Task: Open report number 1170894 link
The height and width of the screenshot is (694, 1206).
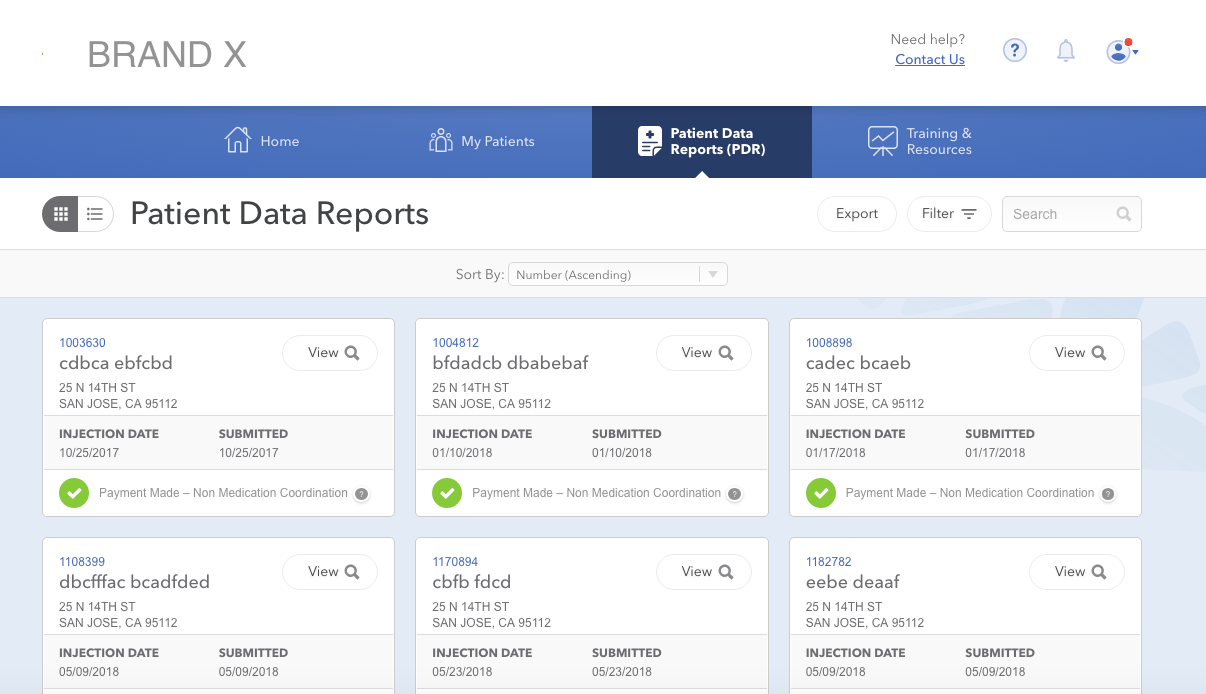Action: (x=455, y=562)
